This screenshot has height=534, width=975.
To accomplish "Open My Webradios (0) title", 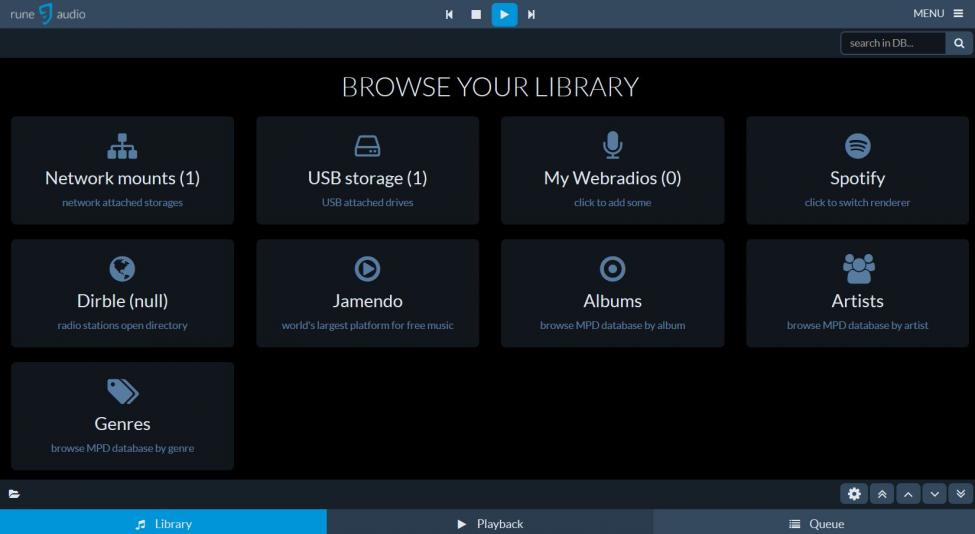I will (612, 178).
